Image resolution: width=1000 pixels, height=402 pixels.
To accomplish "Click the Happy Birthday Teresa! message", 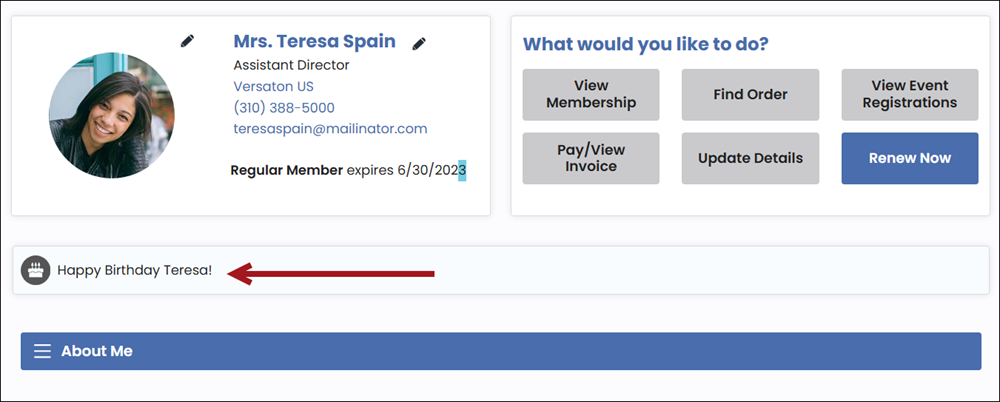I will [135, 271].
